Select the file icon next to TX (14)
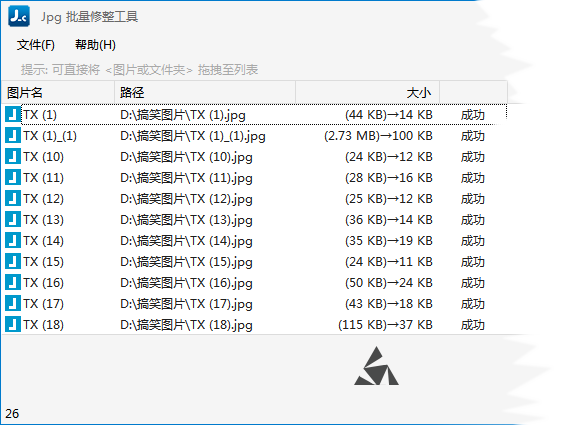This screenshot has height=425, width=561. point(13,241)
